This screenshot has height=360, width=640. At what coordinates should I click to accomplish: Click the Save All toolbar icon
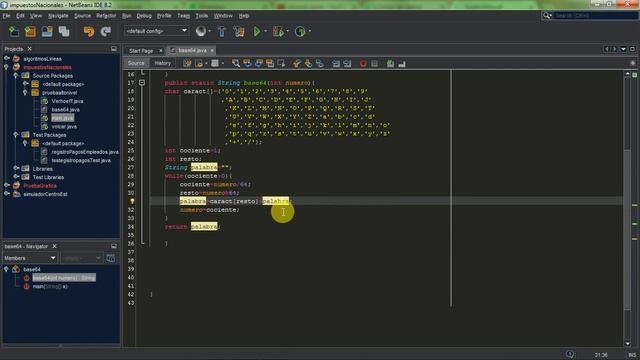64,31
